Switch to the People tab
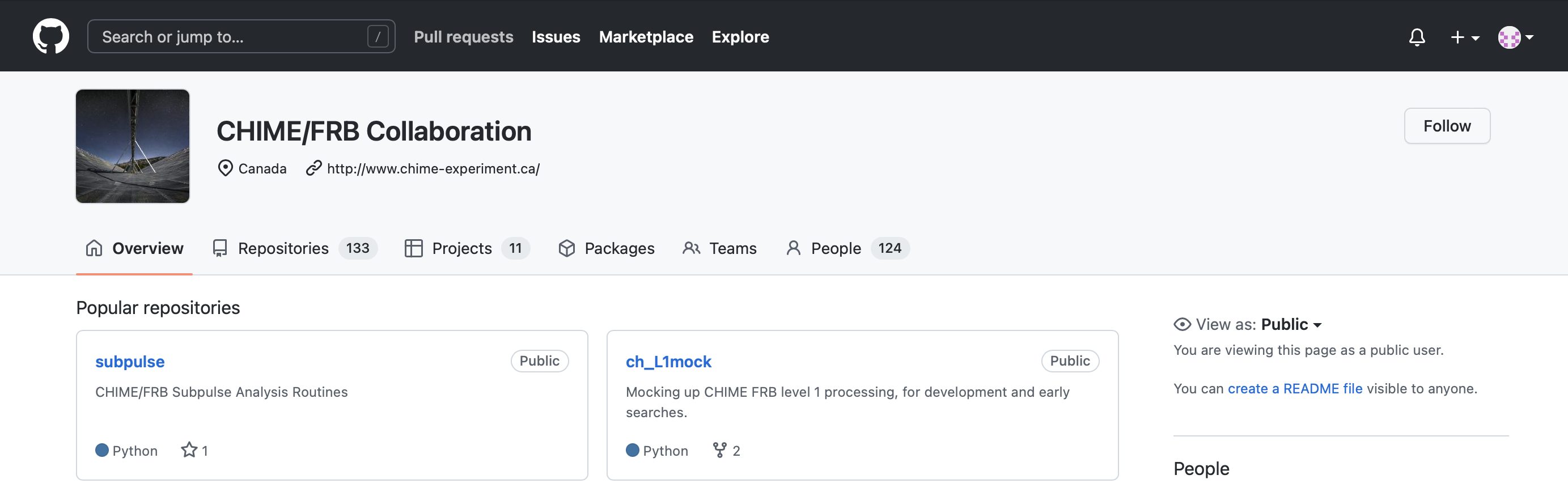1568x492 pixels. click(x=847, y=248)
